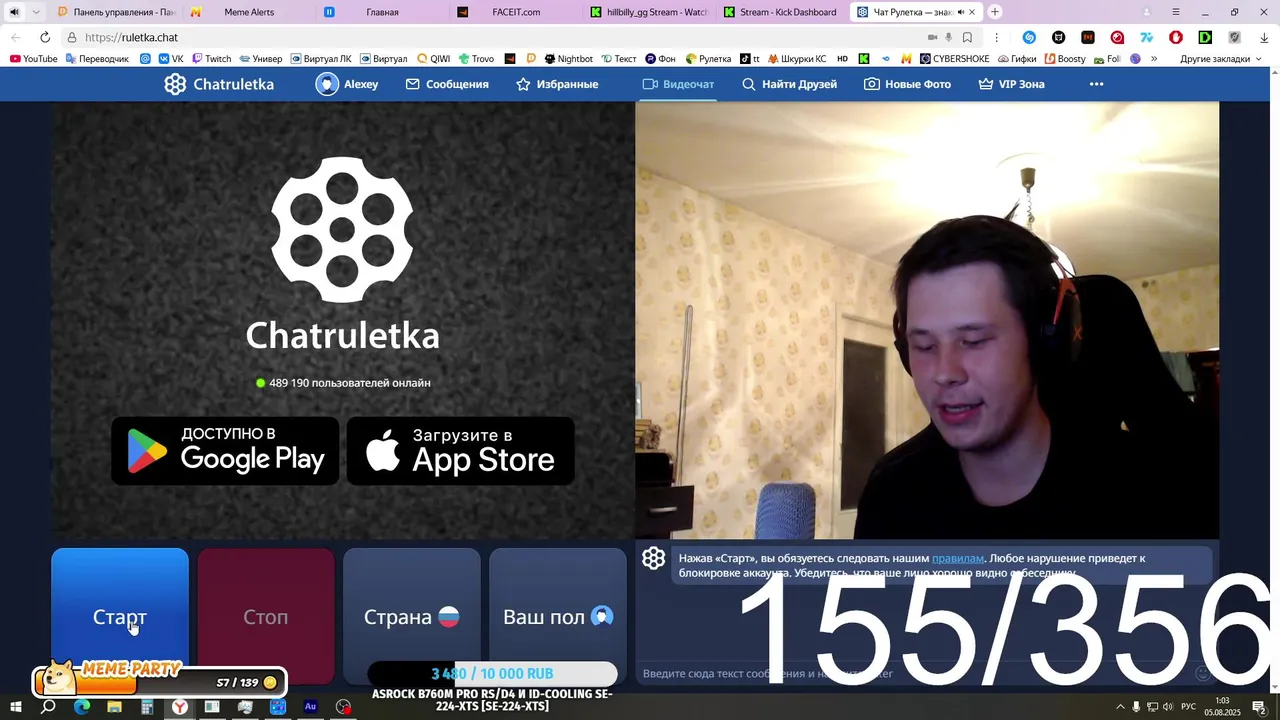Switch to FACEIT.com browser tab
Image resolution: width=1280 pixels, height=720 pixels.
(515, 12)
